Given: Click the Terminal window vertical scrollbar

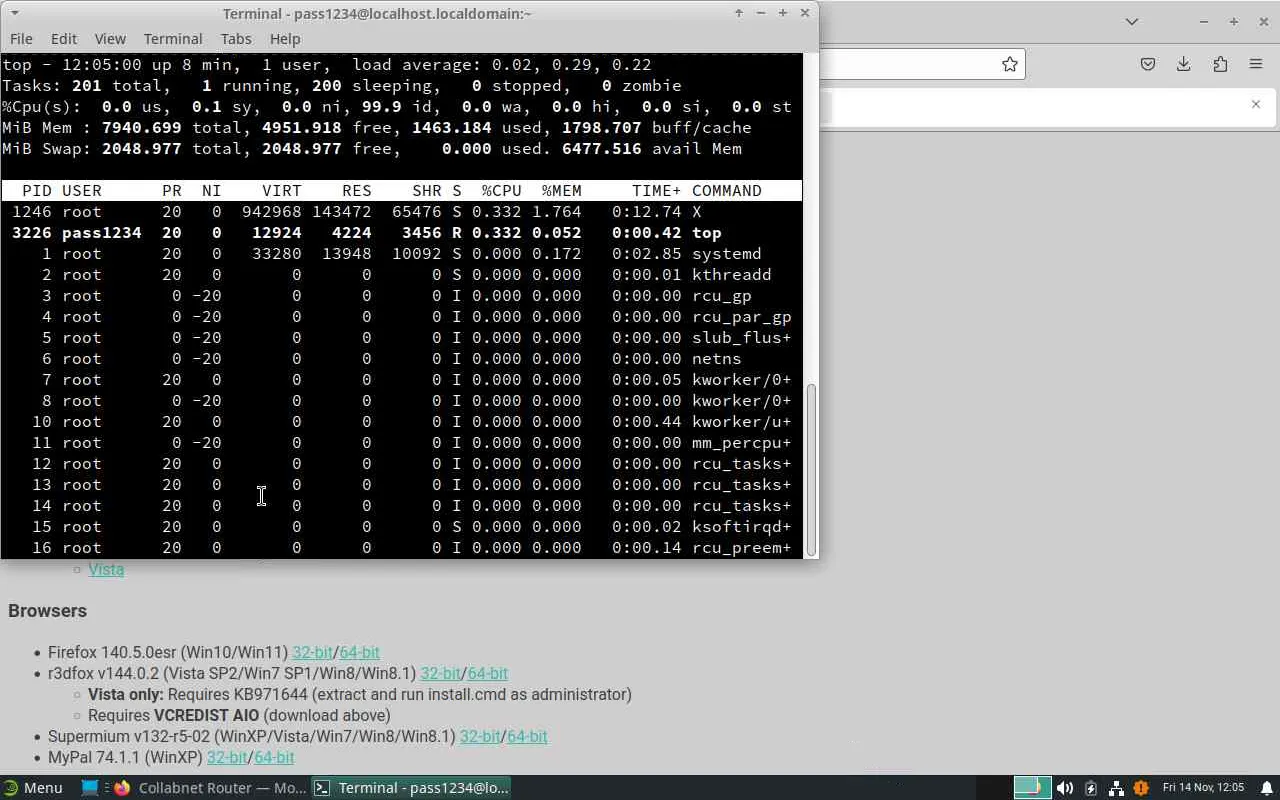Looking at the screenshot, I should point(811,468).
